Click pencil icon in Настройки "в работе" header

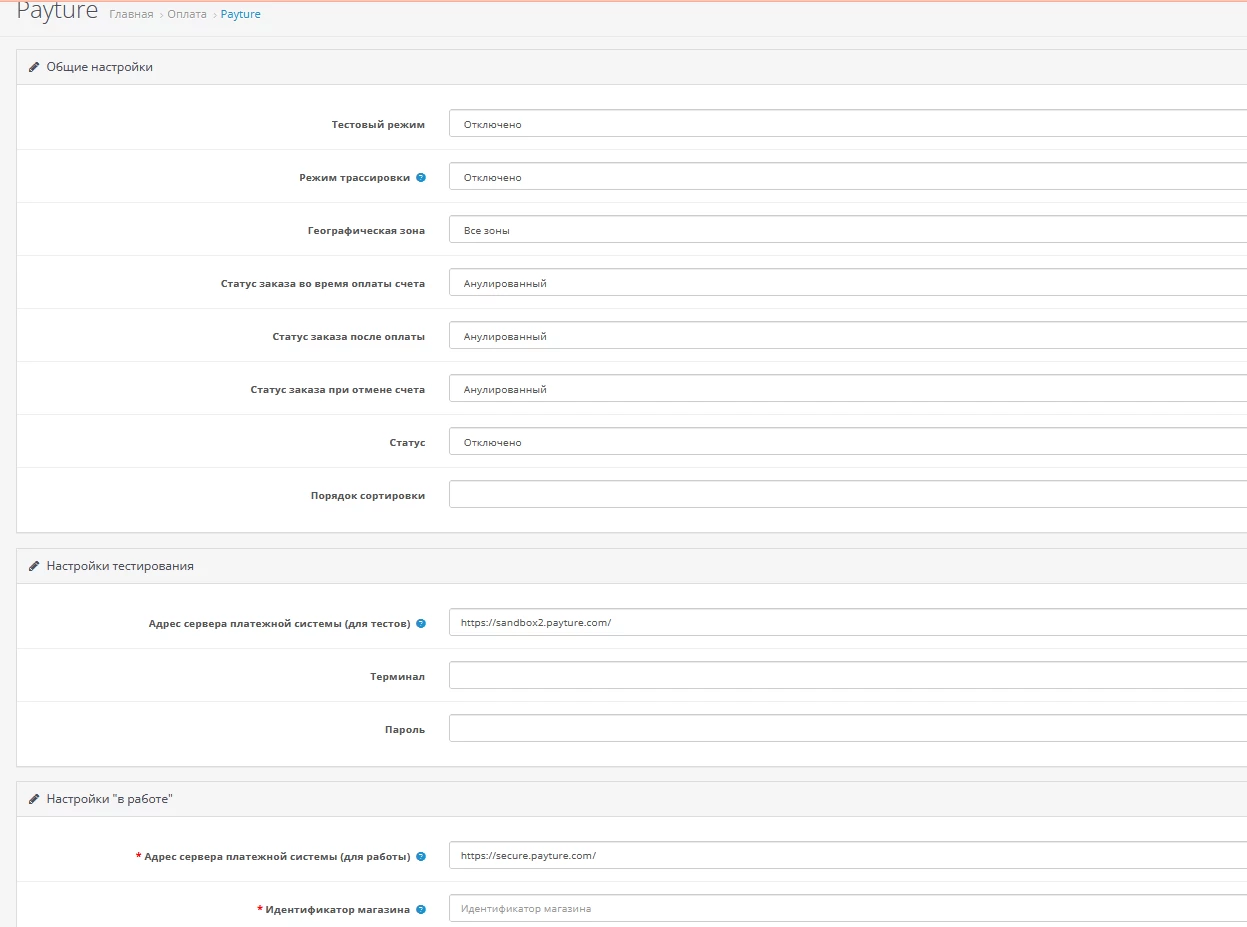point(34,799)
